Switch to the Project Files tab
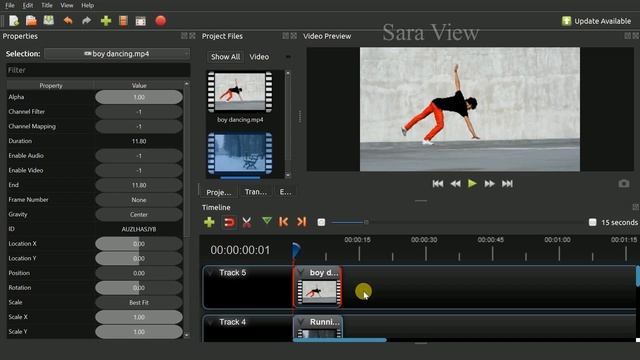Image resolution: width=640 pixels, height=360 pixels. (218, 192)
